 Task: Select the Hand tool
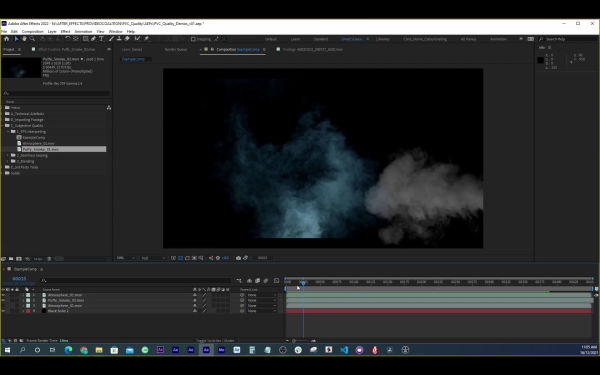click(x=24, y=39)
